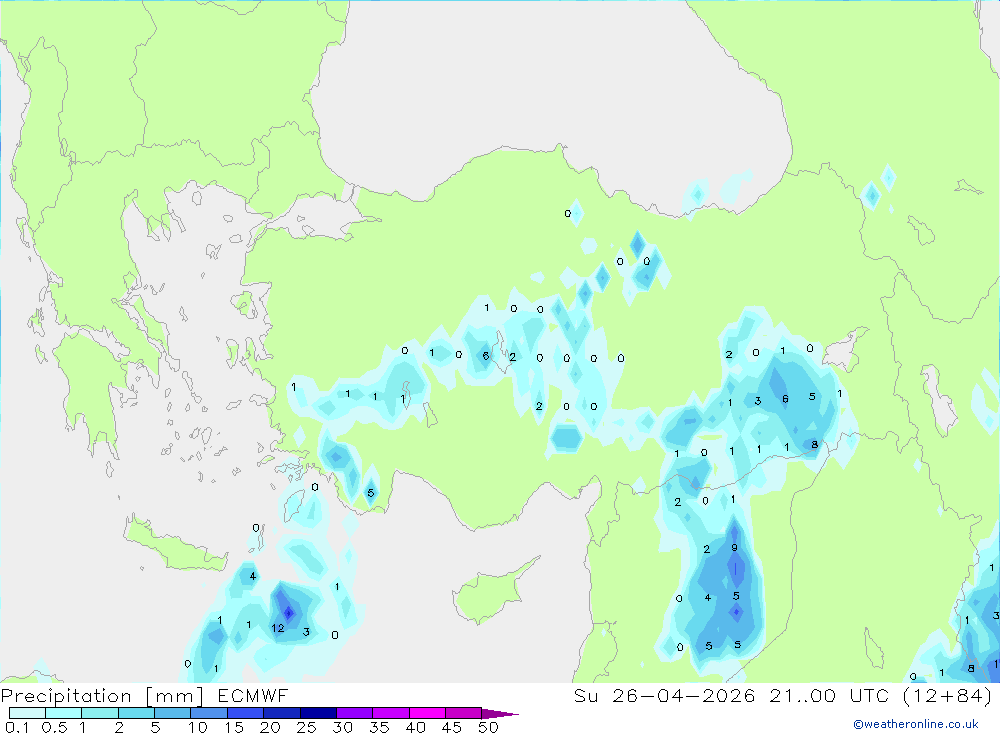The width and height of the screenshot is (1000, 733).
Task: Click the 'ECMWF' model label
Action: tap(253, 695)
